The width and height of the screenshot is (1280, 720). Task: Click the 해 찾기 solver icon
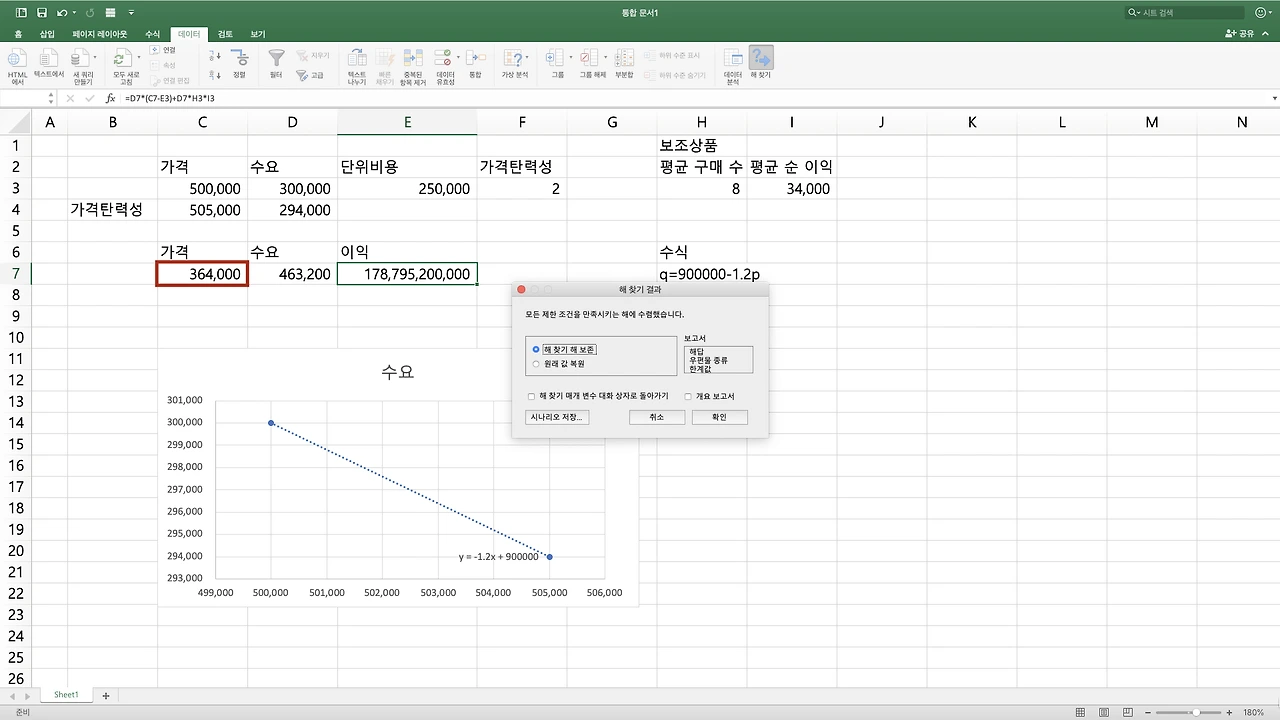(761, 58)
